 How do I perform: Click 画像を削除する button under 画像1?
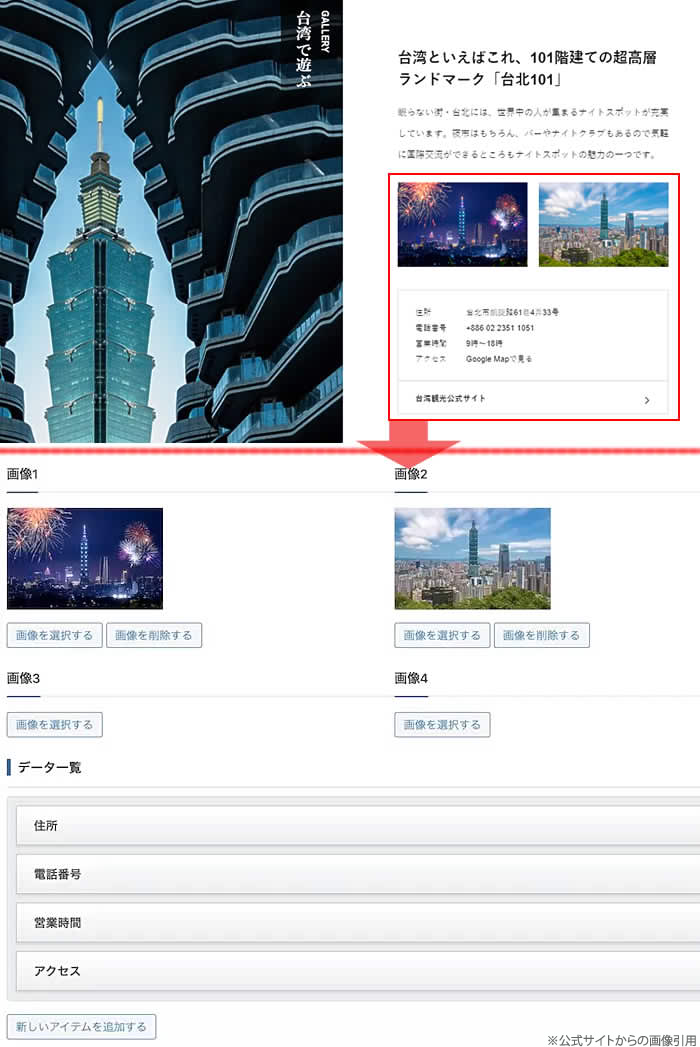(x=154, y=635)
